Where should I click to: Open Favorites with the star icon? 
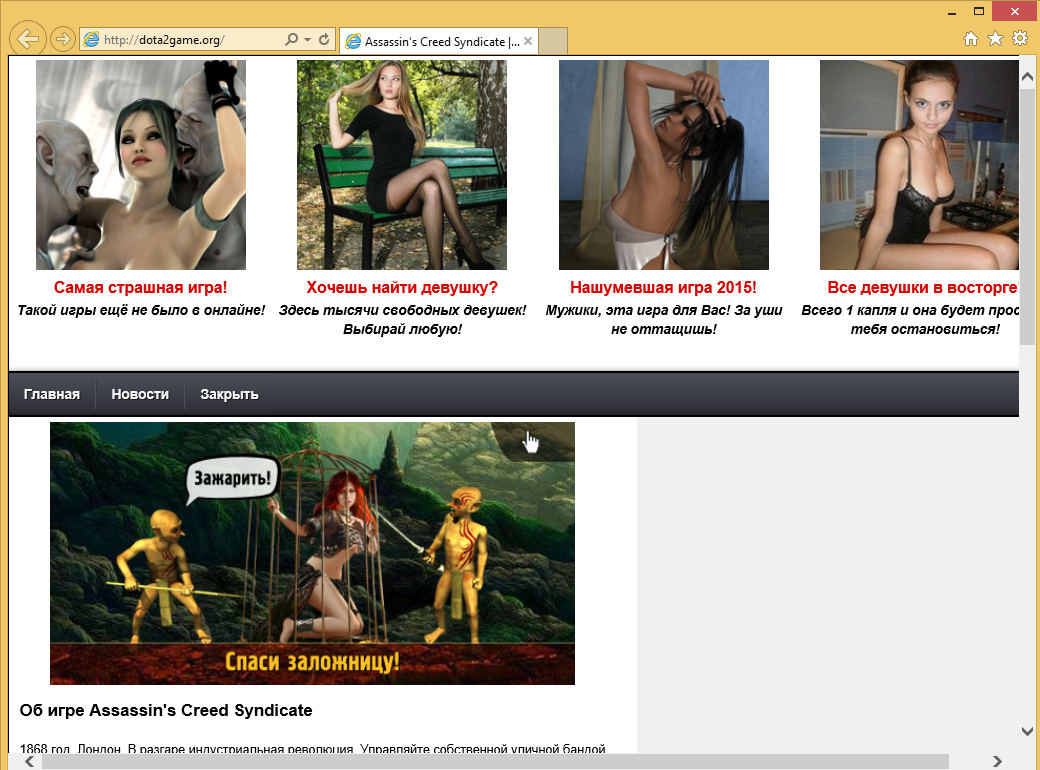(x=995, y=39)
